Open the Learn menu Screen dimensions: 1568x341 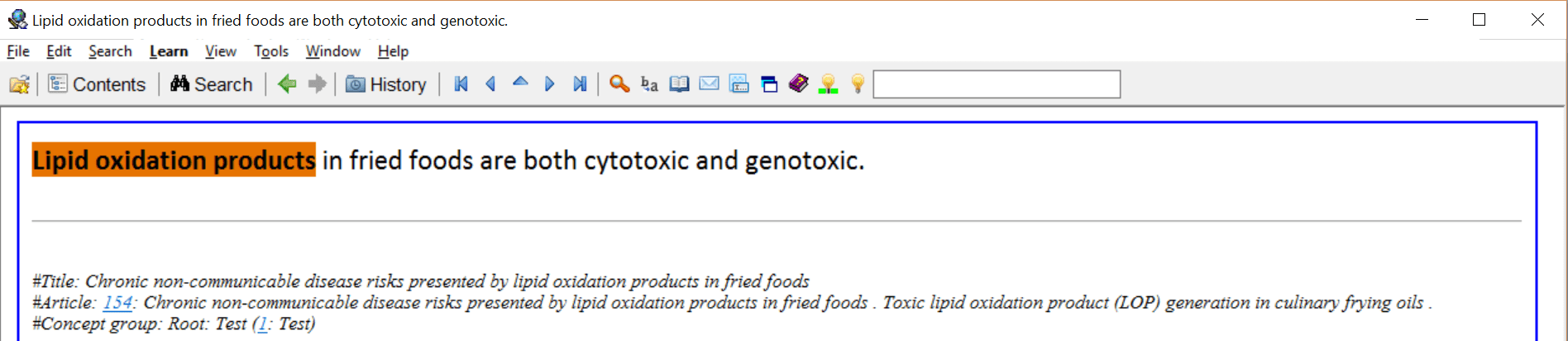pos(169,51)
